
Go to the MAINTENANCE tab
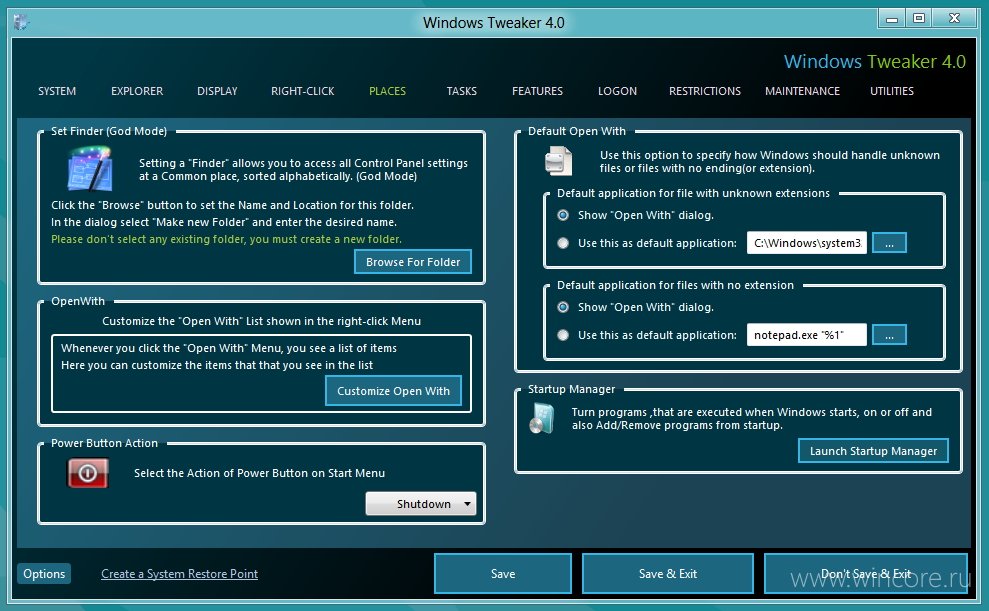[802, 91]
